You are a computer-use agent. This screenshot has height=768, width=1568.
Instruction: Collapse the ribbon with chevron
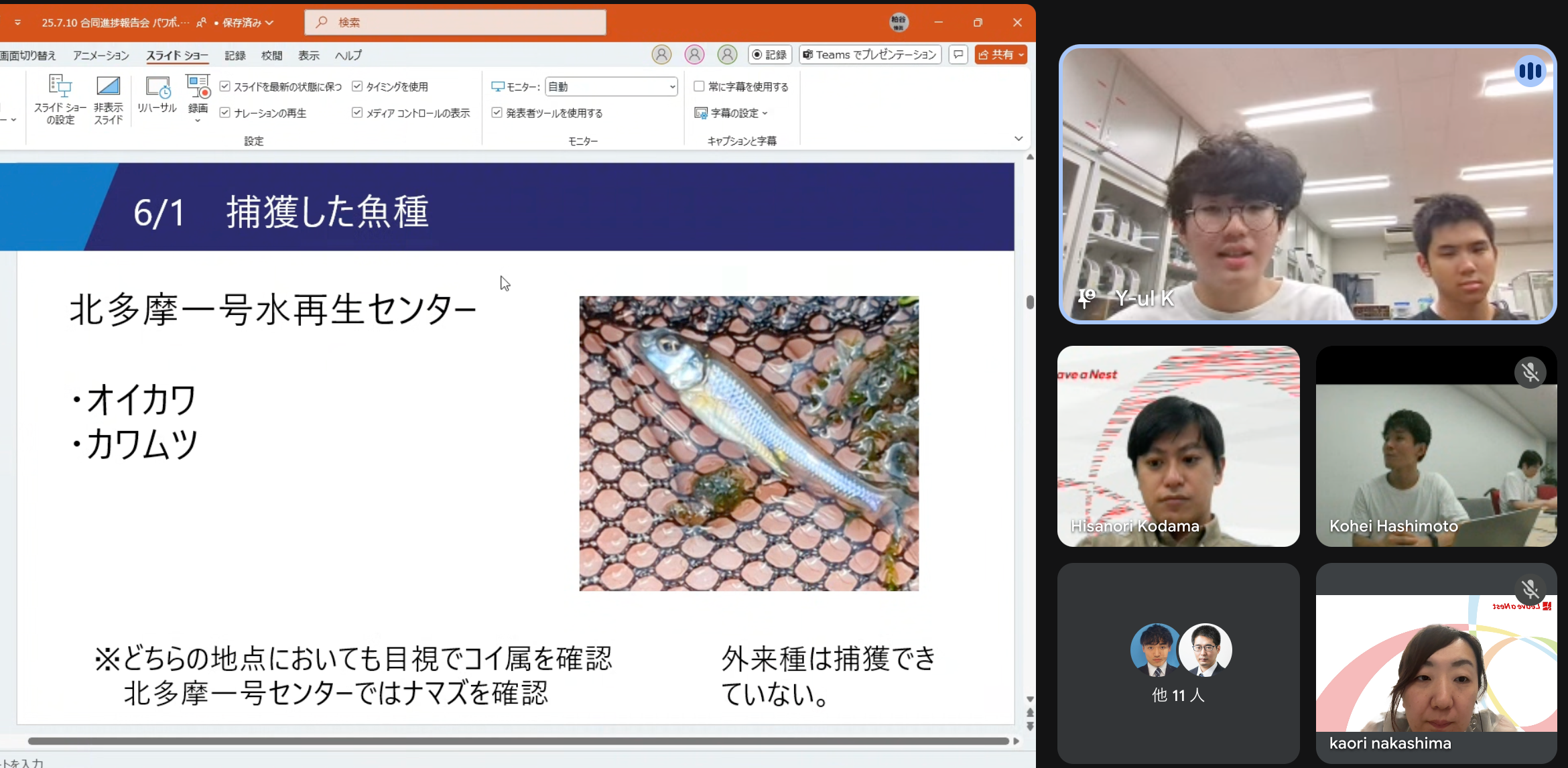1019,139
